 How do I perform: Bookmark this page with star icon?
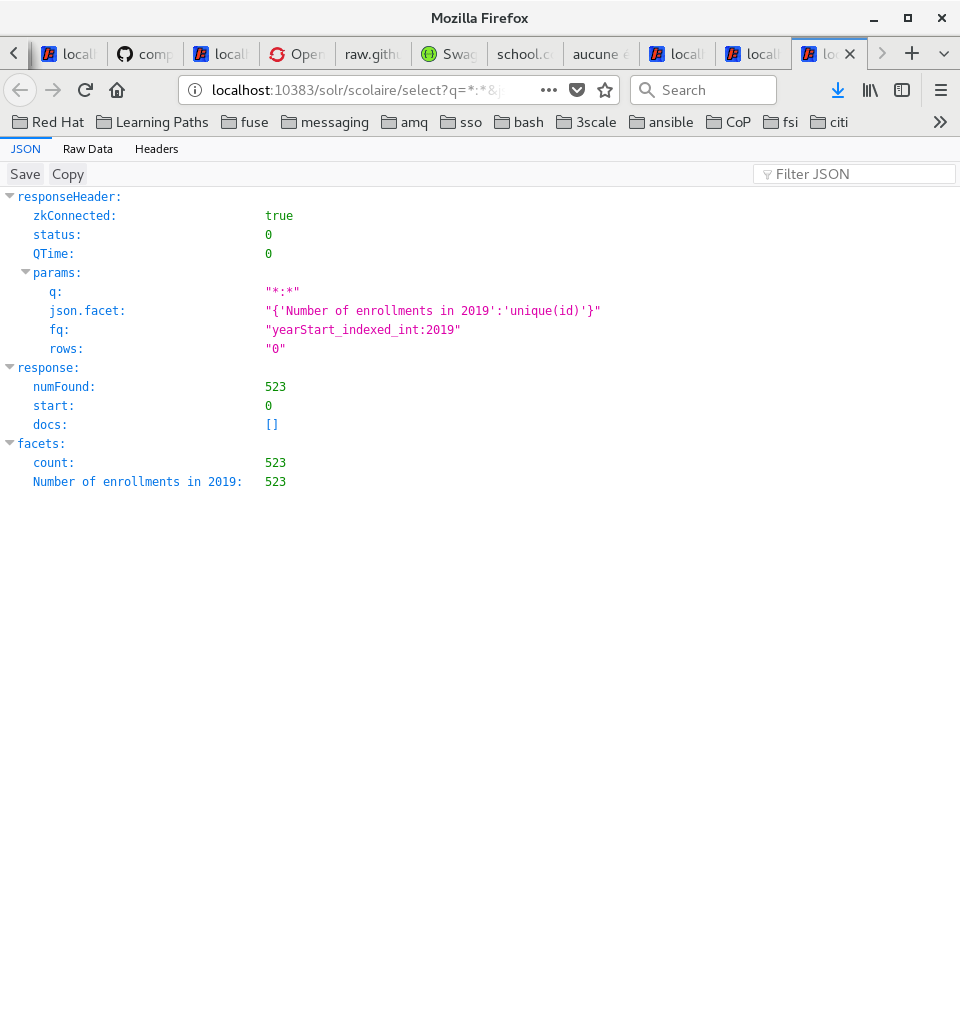point(605,90)
